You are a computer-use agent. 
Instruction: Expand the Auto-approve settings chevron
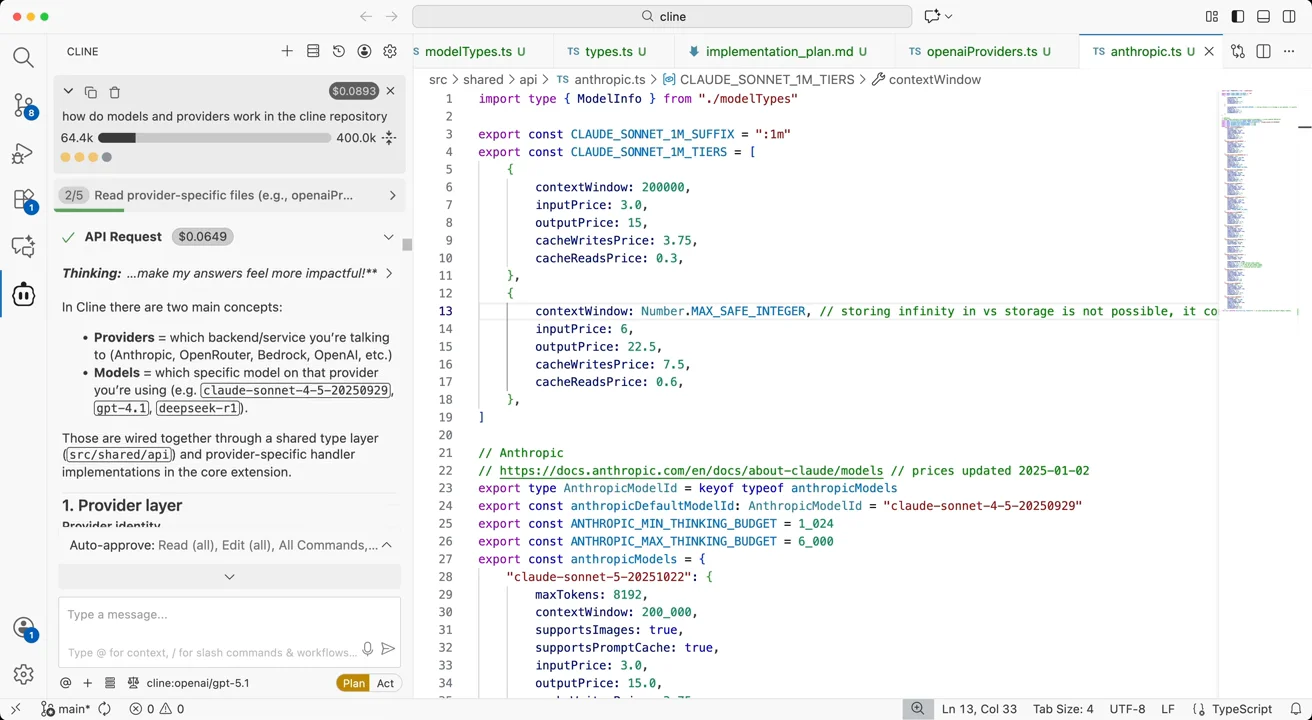387,545
